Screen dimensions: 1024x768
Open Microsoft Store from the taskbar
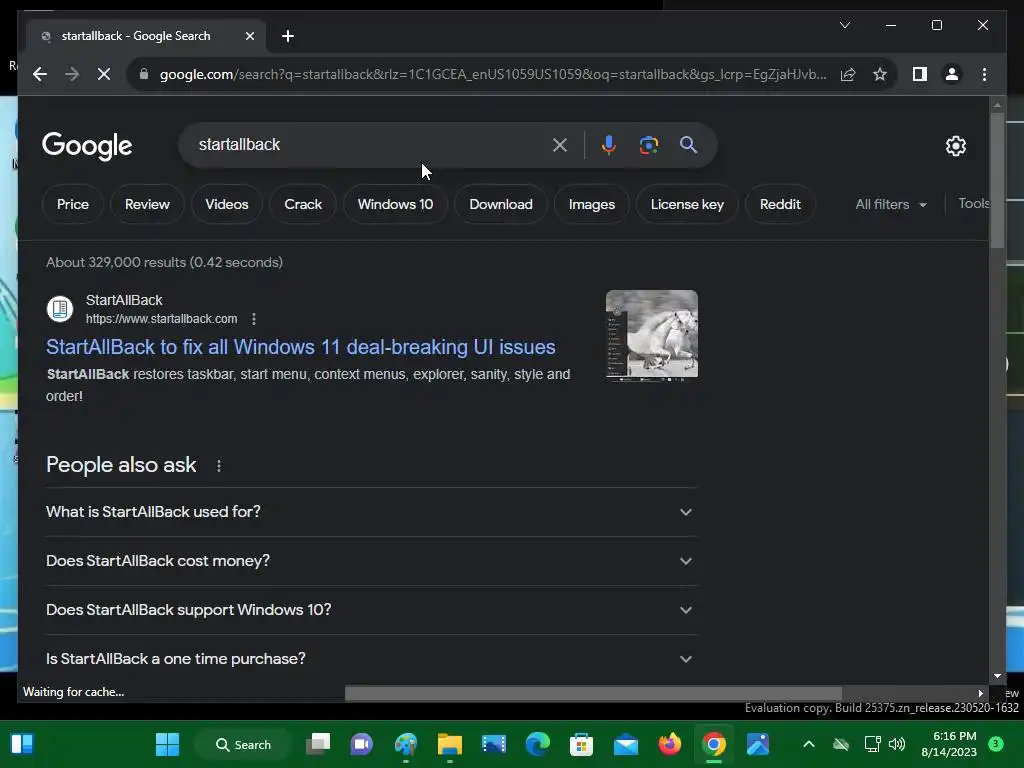tap(581, 744)
